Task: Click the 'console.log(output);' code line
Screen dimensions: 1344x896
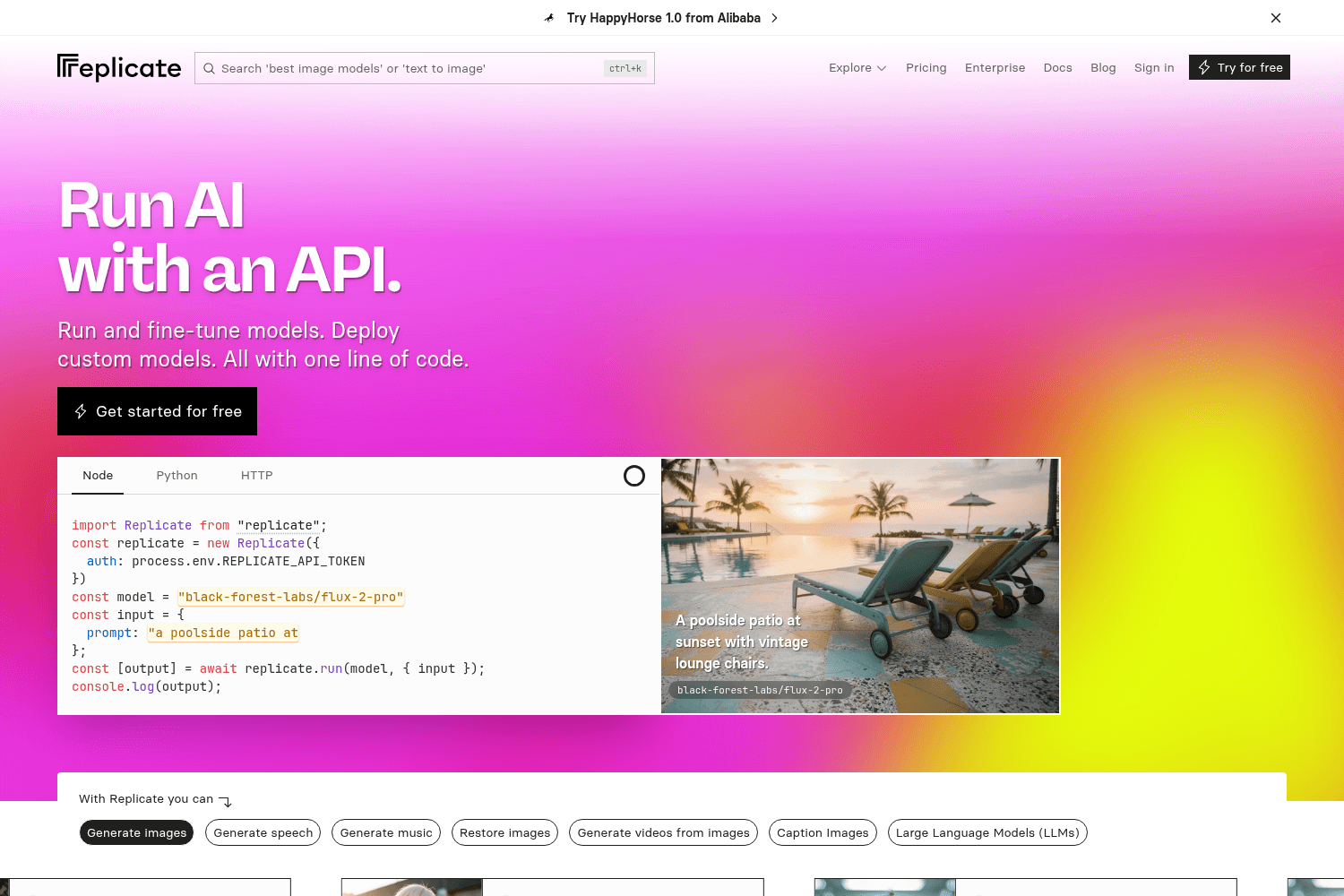Action: (x=147, y=686)
